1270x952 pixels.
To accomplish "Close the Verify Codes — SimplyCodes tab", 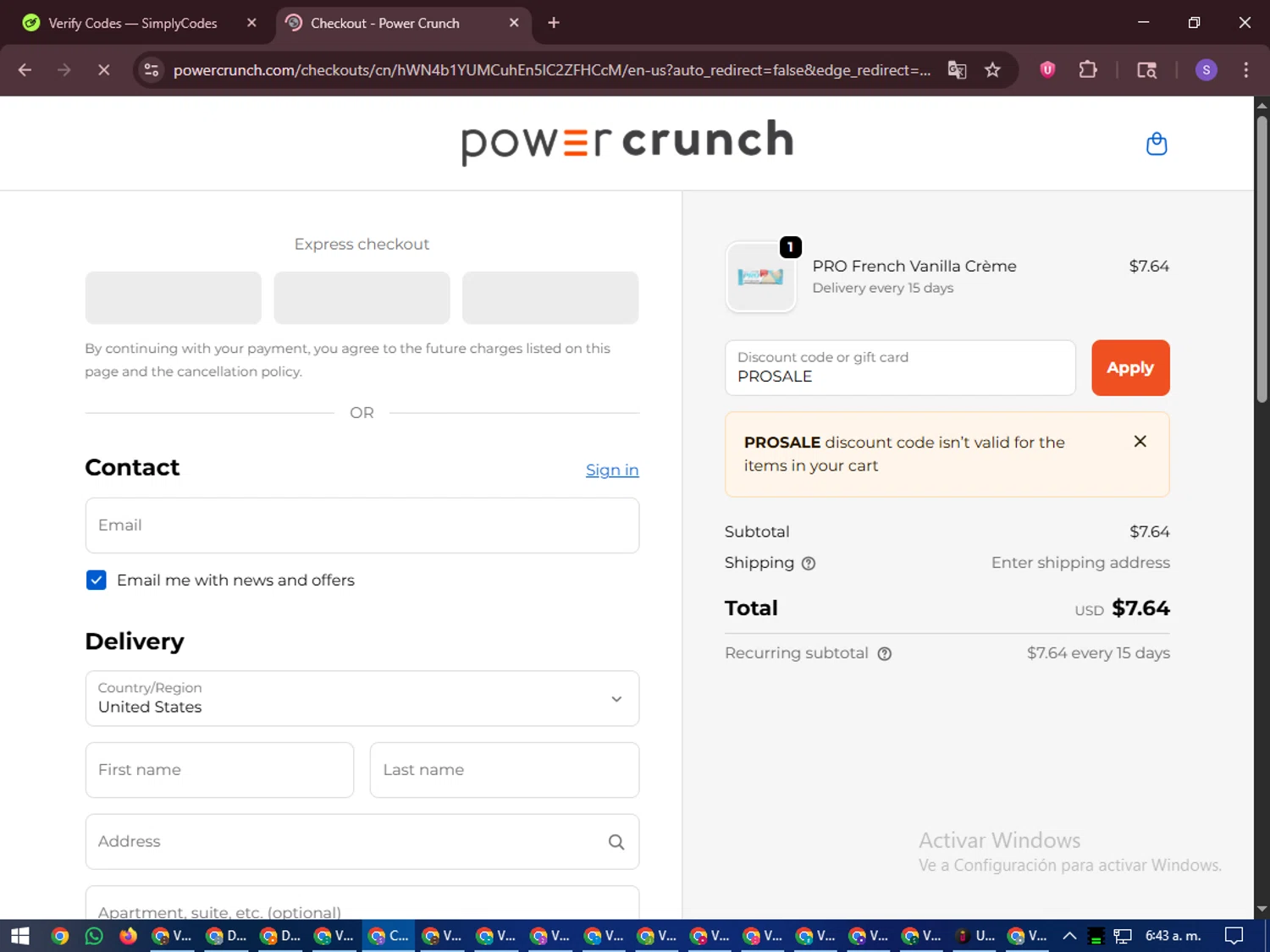I will pyautogui.click(x=251, y=23).
